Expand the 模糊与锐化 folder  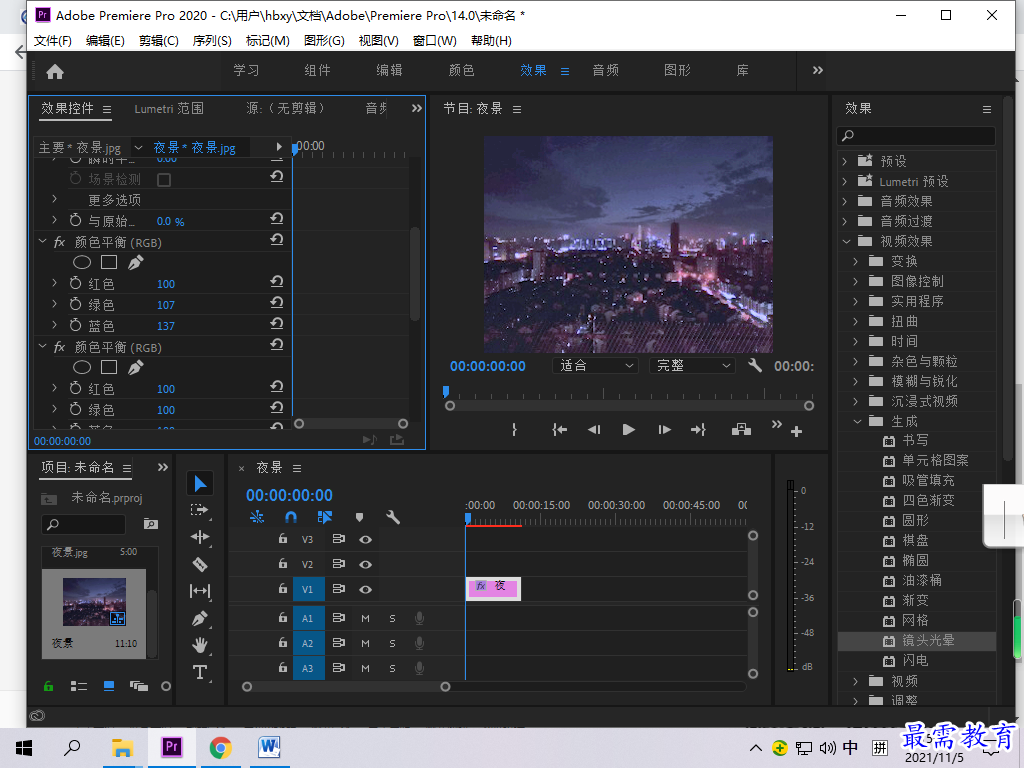click(x=856, y=381)
